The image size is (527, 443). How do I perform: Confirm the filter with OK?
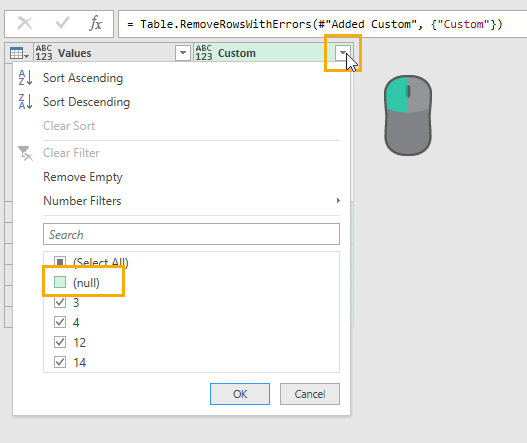[x=240, y=394]
